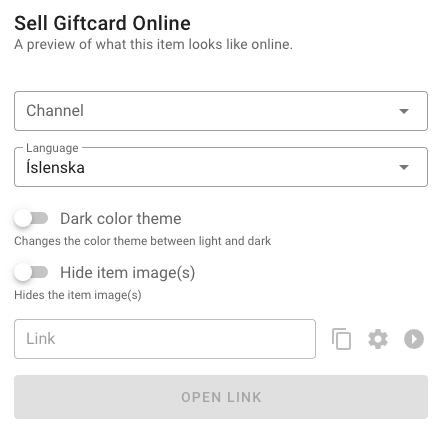Click the circular play icon beside Link
The height and width of the screenshot is (435, 444).
click(x=414, y=339)
